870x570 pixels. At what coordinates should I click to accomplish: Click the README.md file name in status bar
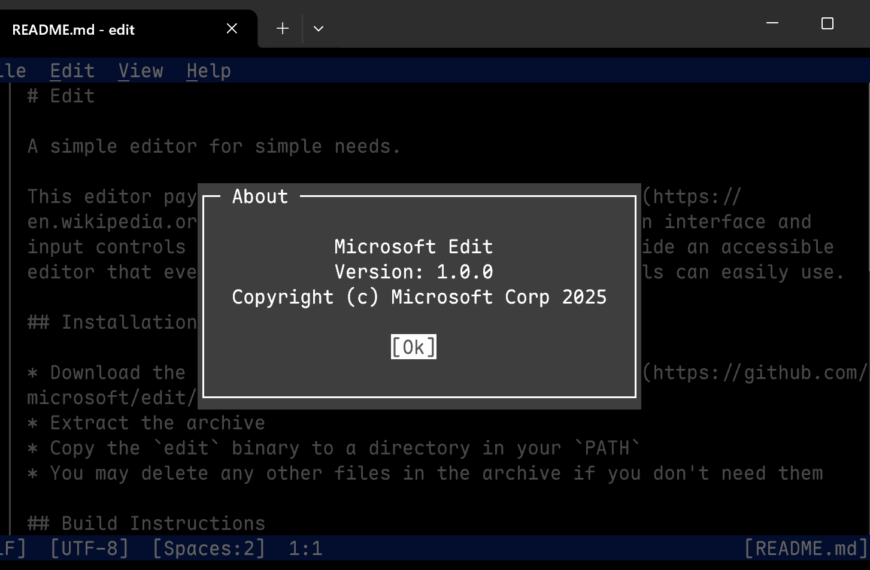coord(806,548)
